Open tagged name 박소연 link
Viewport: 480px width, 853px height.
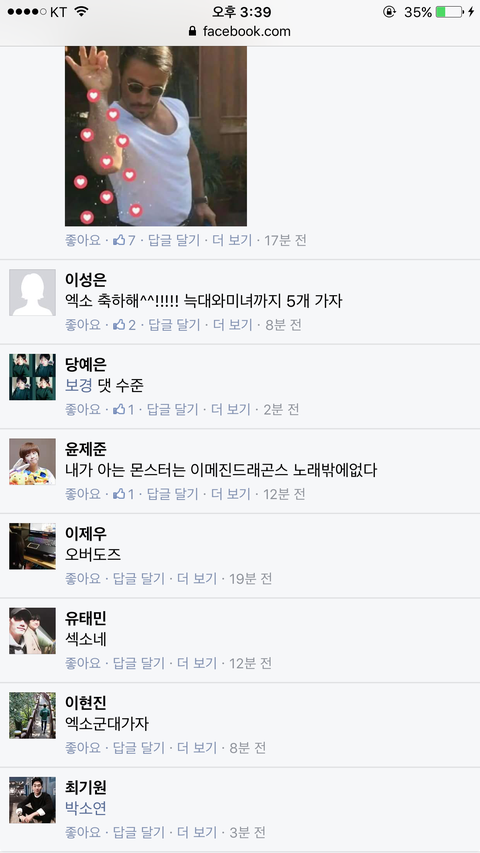click(x=86, y=808)
